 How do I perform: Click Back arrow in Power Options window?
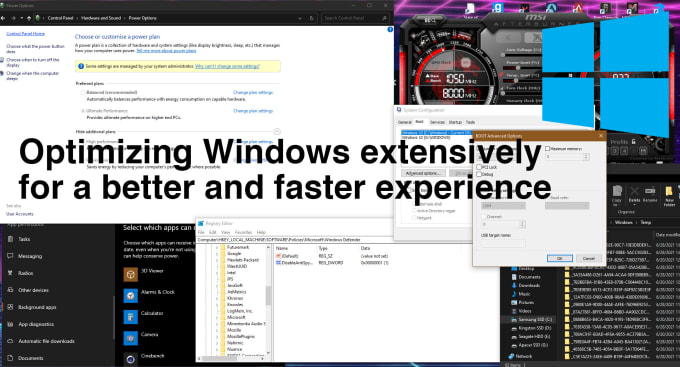click(x=3, y=18)
